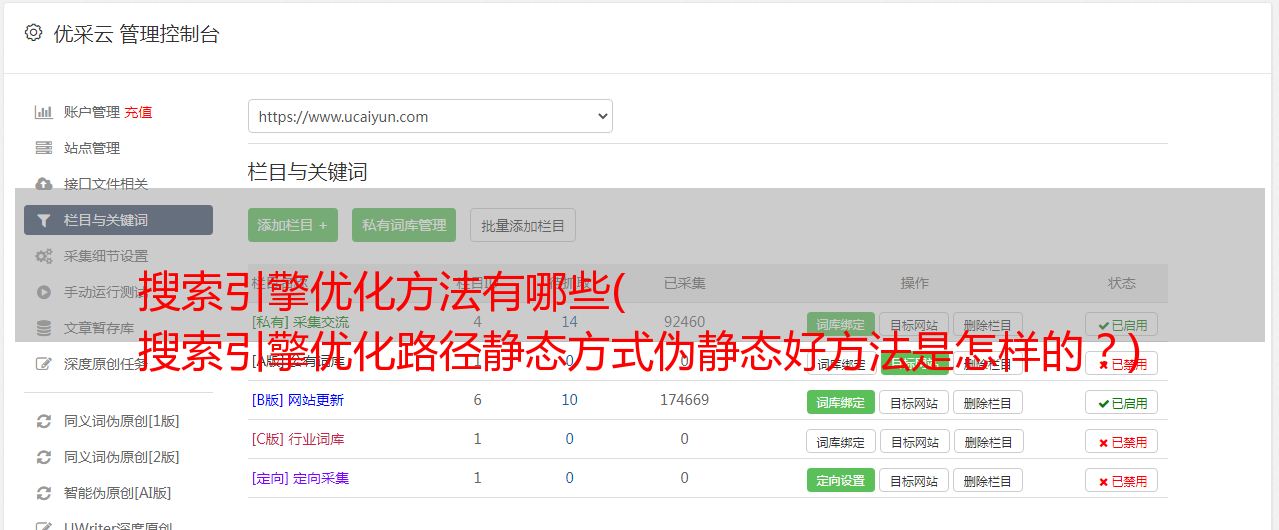Select the 栏目与关键词 sidebar item
Screen dimensions: 1279x530
point(118,220)
